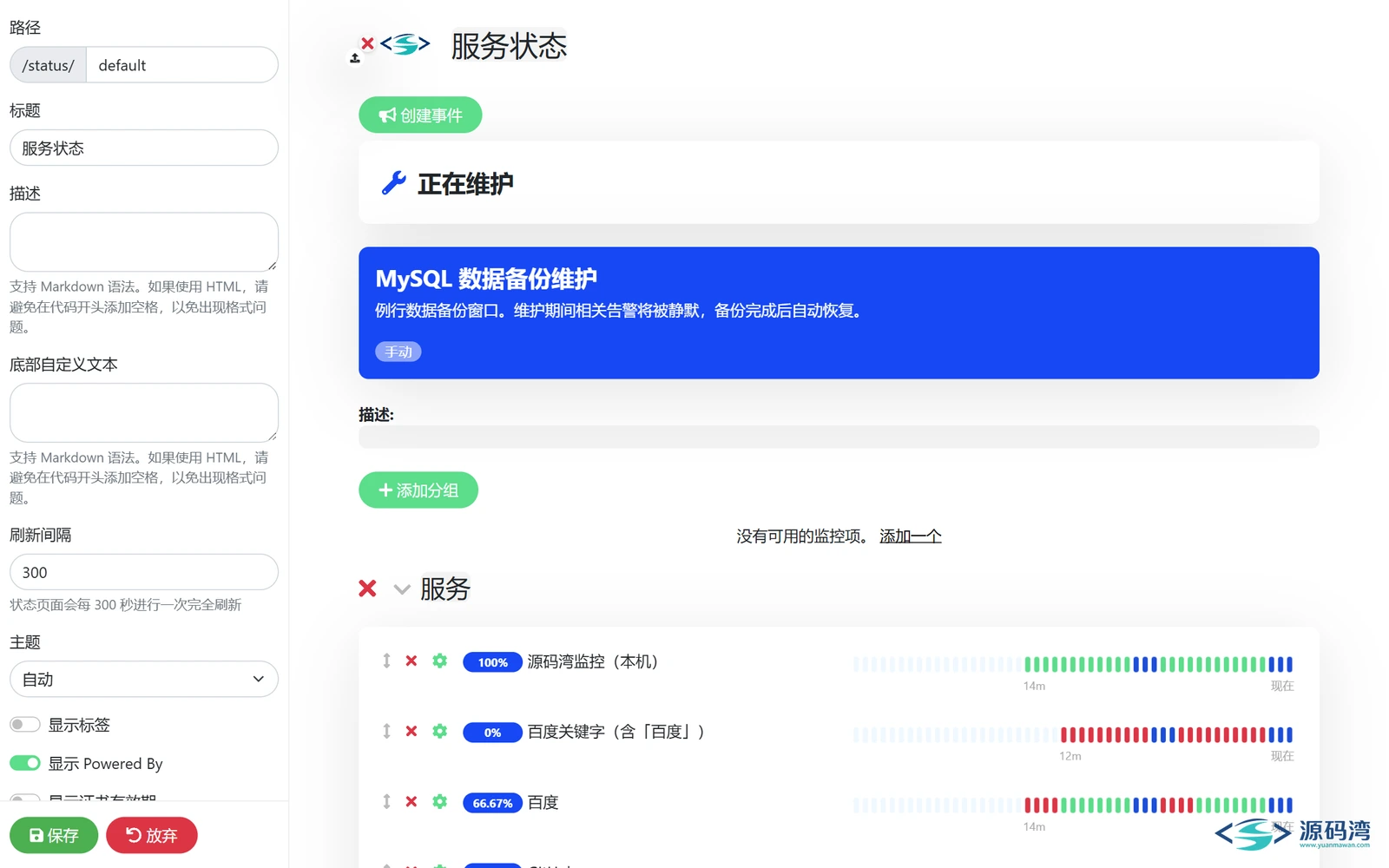Click the 创建事件 button
This screenshot has height=868, width=1389.
pyautogui.click(x=420, y=115)
